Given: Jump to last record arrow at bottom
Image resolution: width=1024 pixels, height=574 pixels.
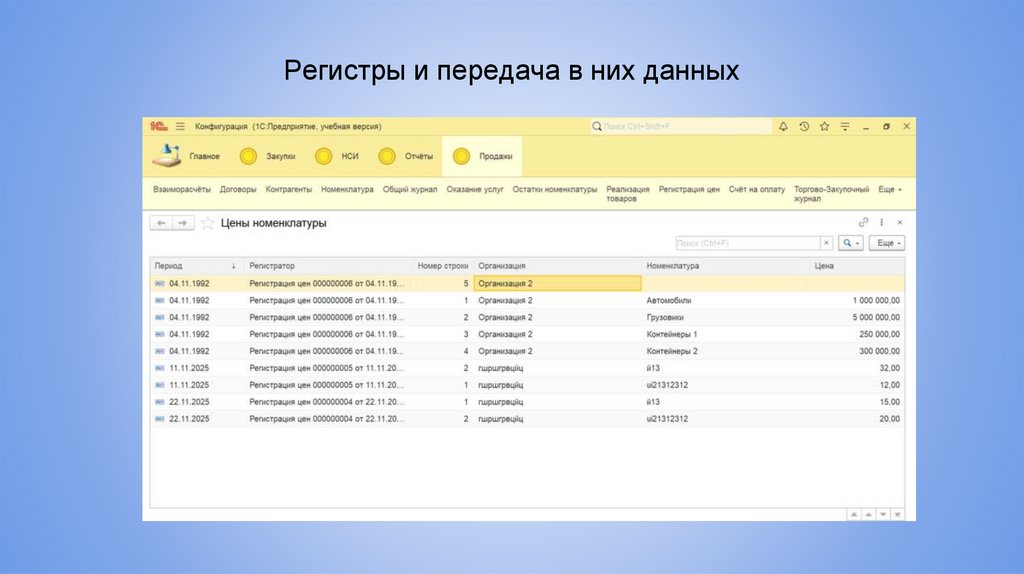Looking at the screenshot, I should click(x=897, y=515).
